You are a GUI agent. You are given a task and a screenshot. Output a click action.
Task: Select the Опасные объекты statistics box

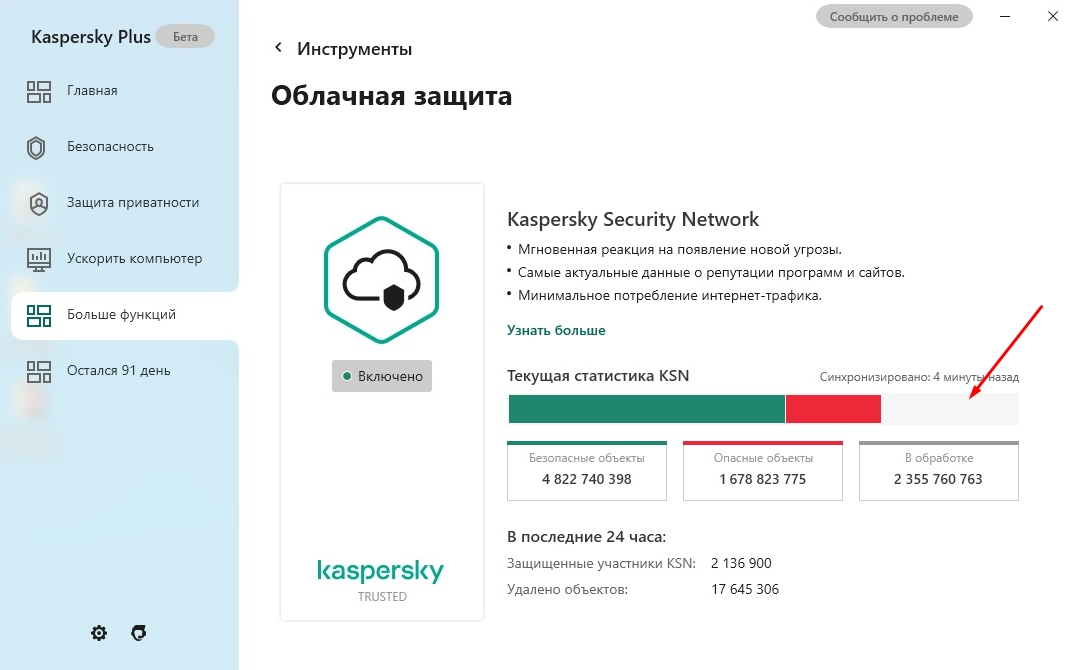pos(763,471)
